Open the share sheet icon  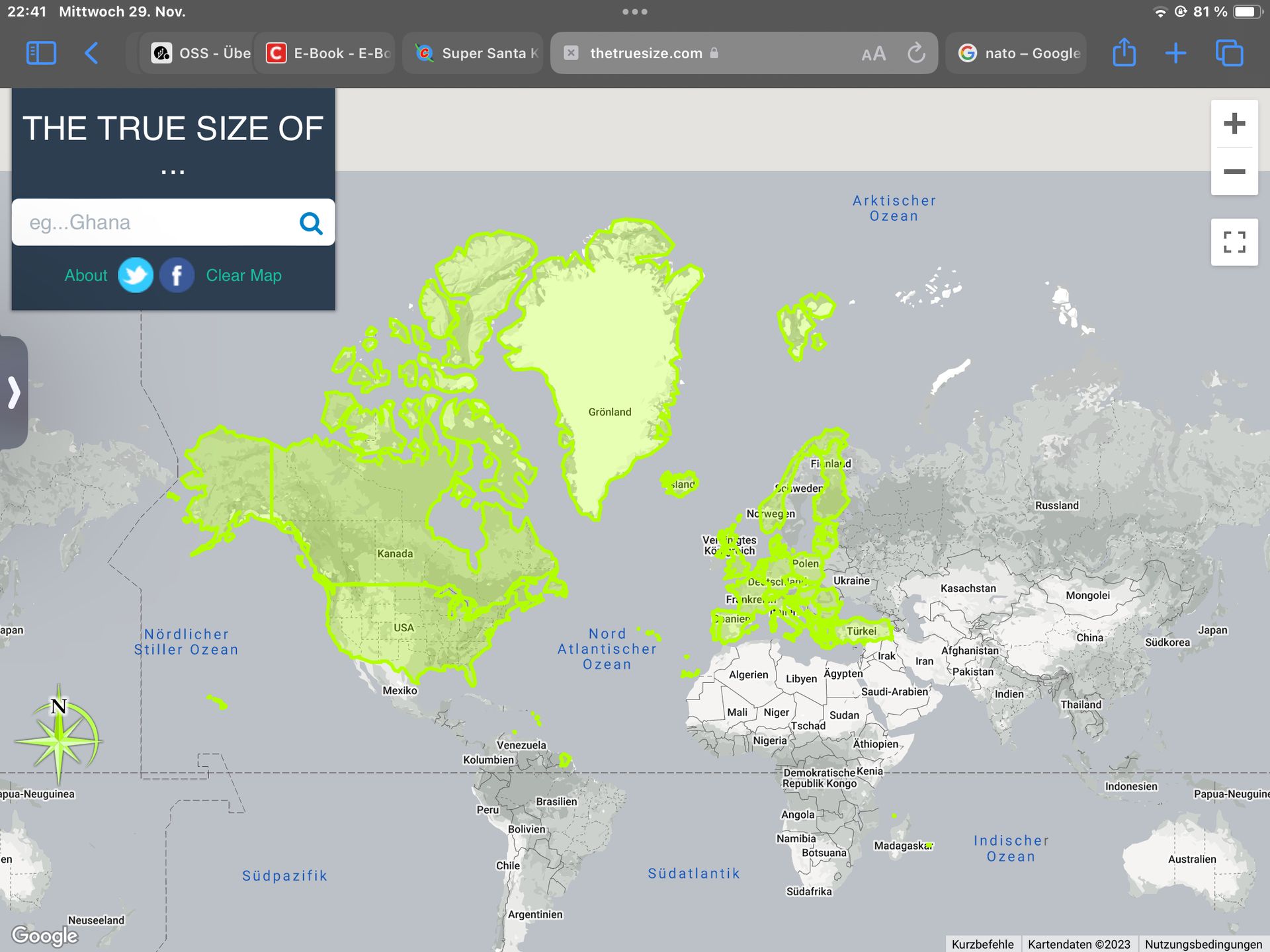click(x=1124, y=53)
